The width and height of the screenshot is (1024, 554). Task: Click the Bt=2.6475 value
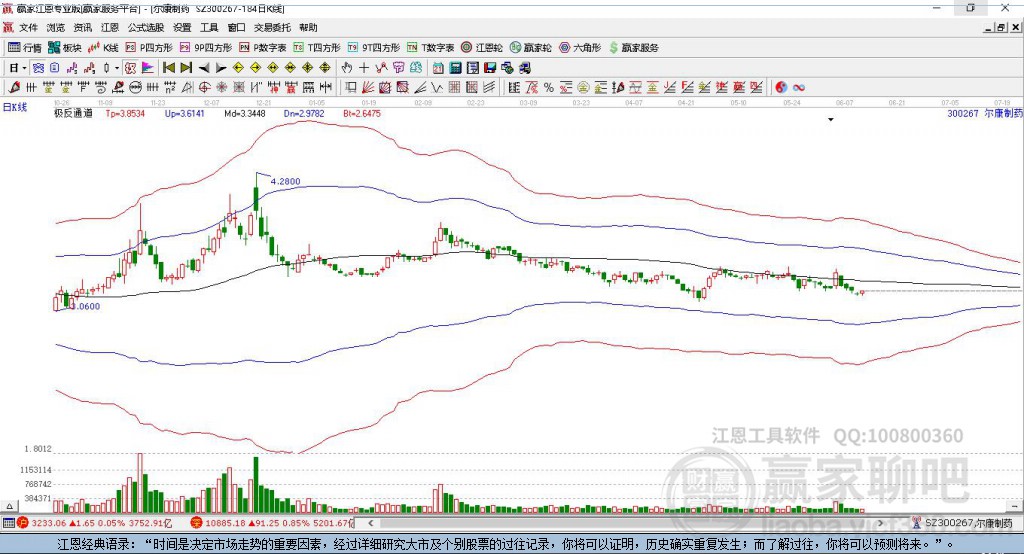[362, 113]
